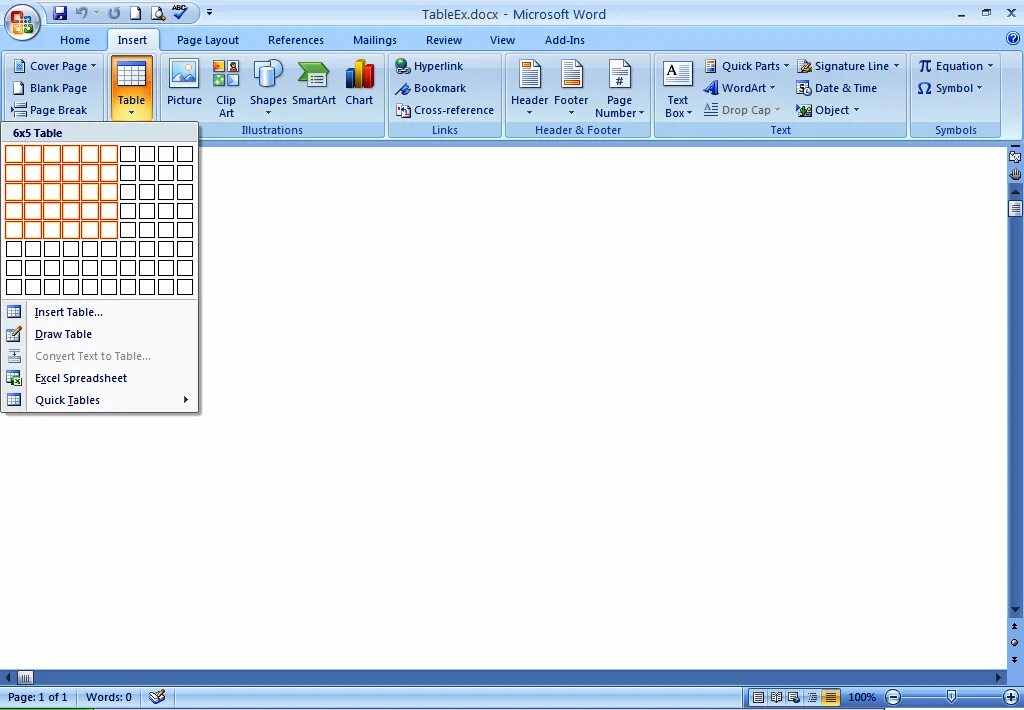Switch to the View tab
The height and width of the screenshot is (710, 1024).
pos(502,40)
